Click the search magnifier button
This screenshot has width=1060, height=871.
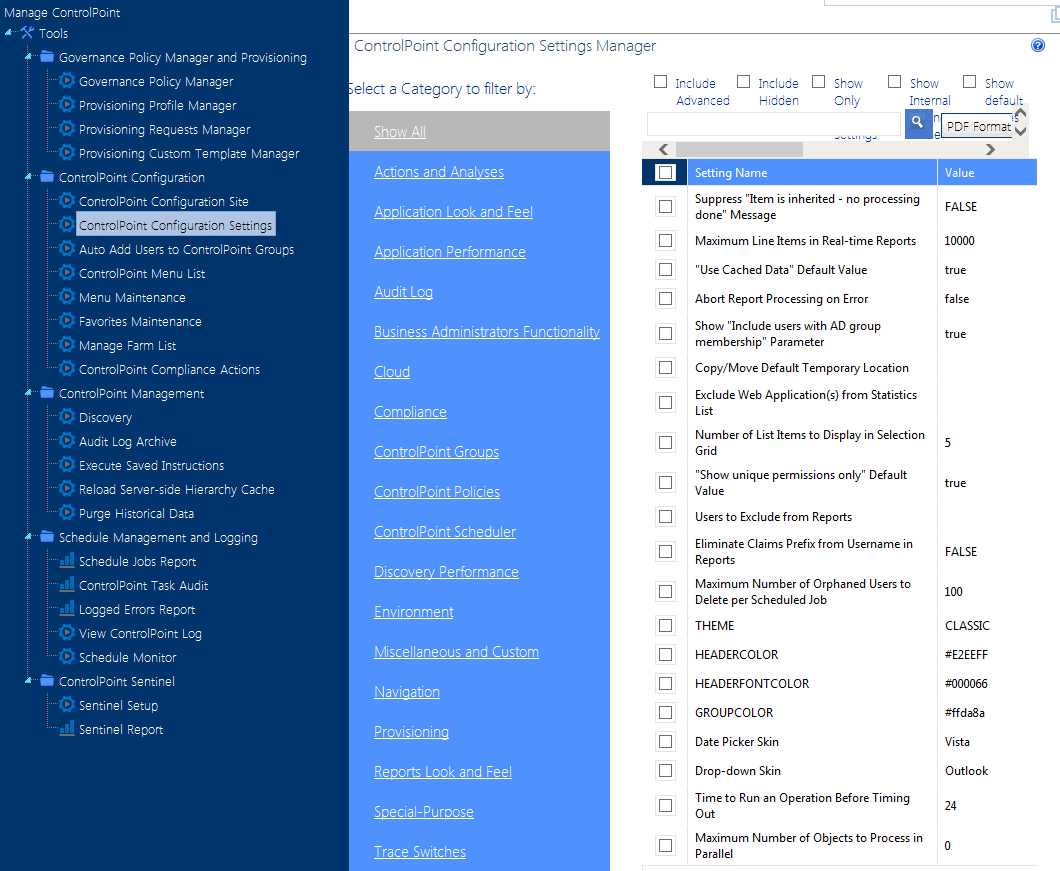pos(918,124)
